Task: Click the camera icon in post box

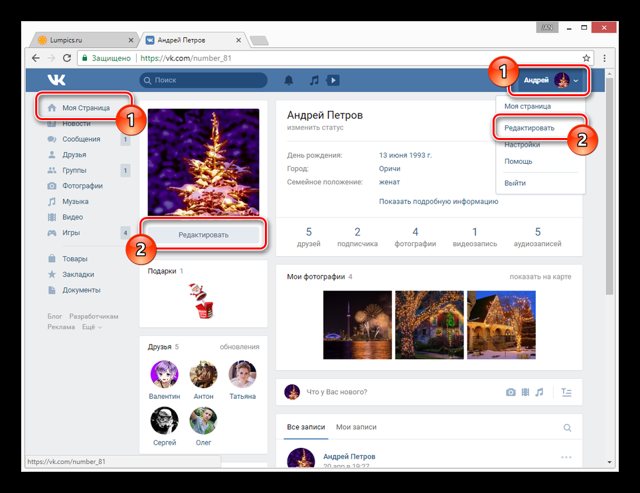Action: [x=510, y=392]
